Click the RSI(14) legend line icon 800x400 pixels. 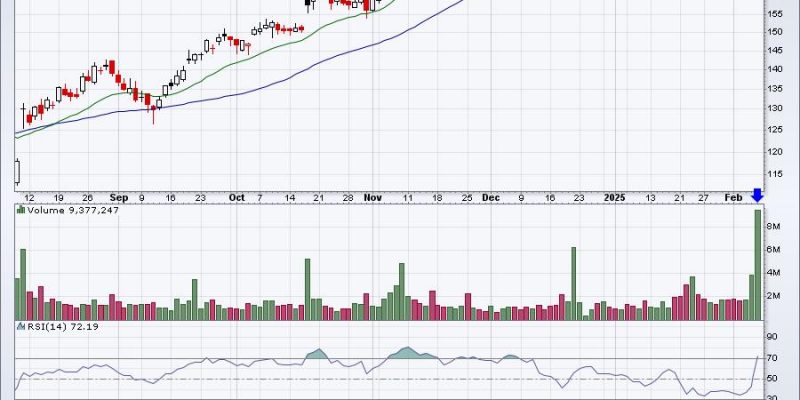coord(21,326)
